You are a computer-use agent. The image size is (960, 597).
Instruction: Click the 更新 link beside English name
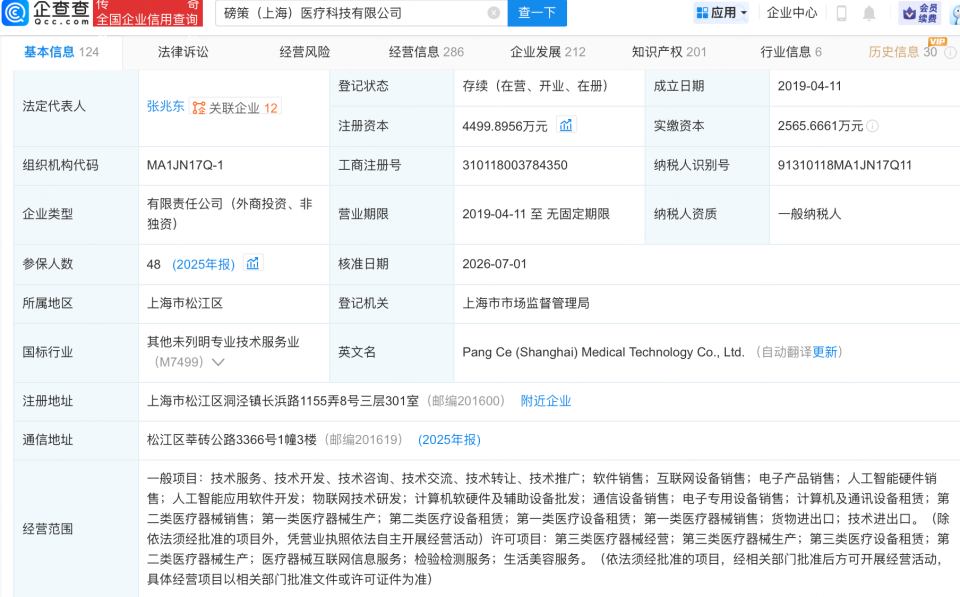pyautogui.click(x=825, y=352)
